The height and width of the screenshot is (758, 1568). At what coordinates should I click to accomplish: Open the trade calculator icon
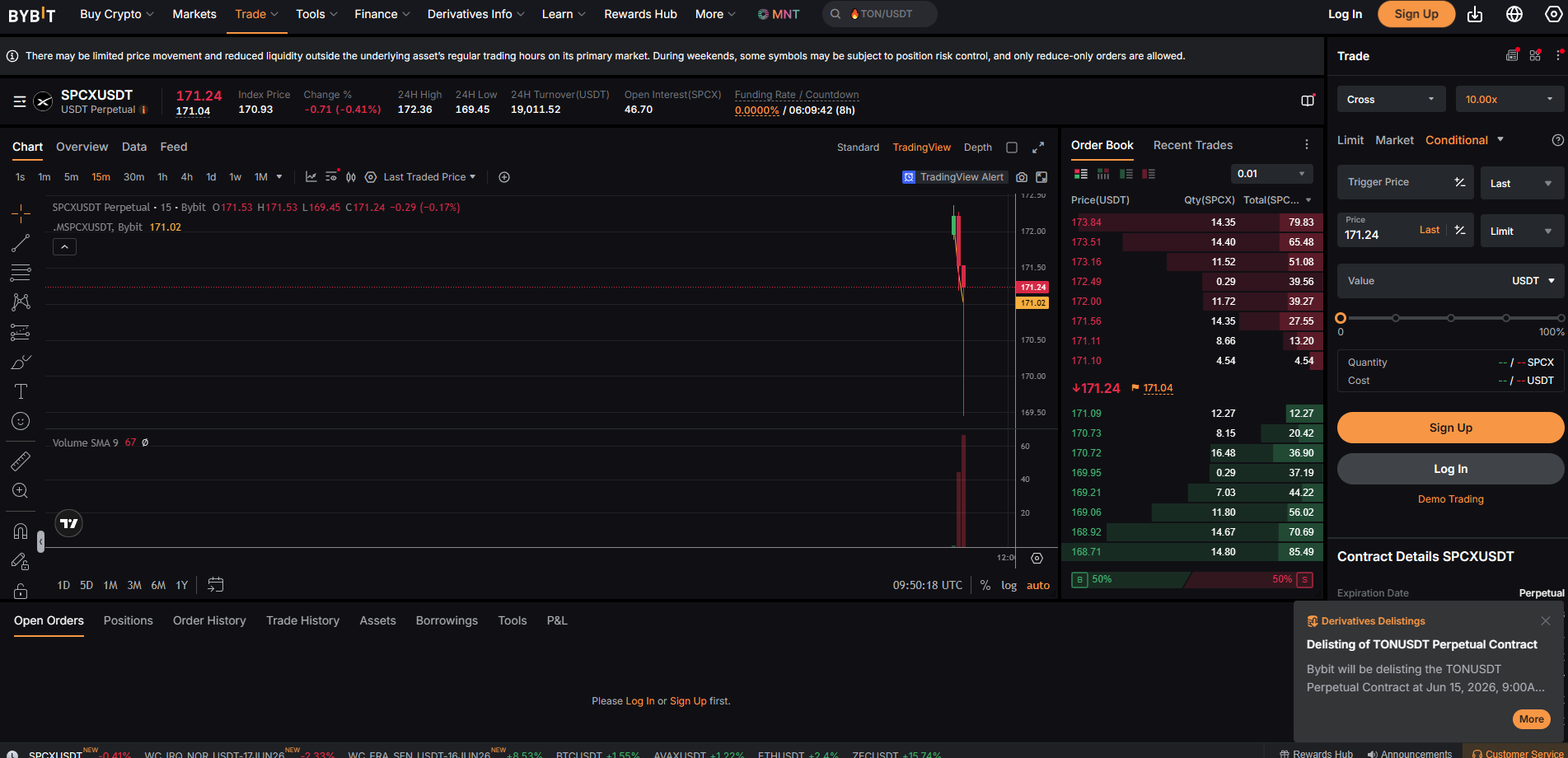(x=1512, y=55)
